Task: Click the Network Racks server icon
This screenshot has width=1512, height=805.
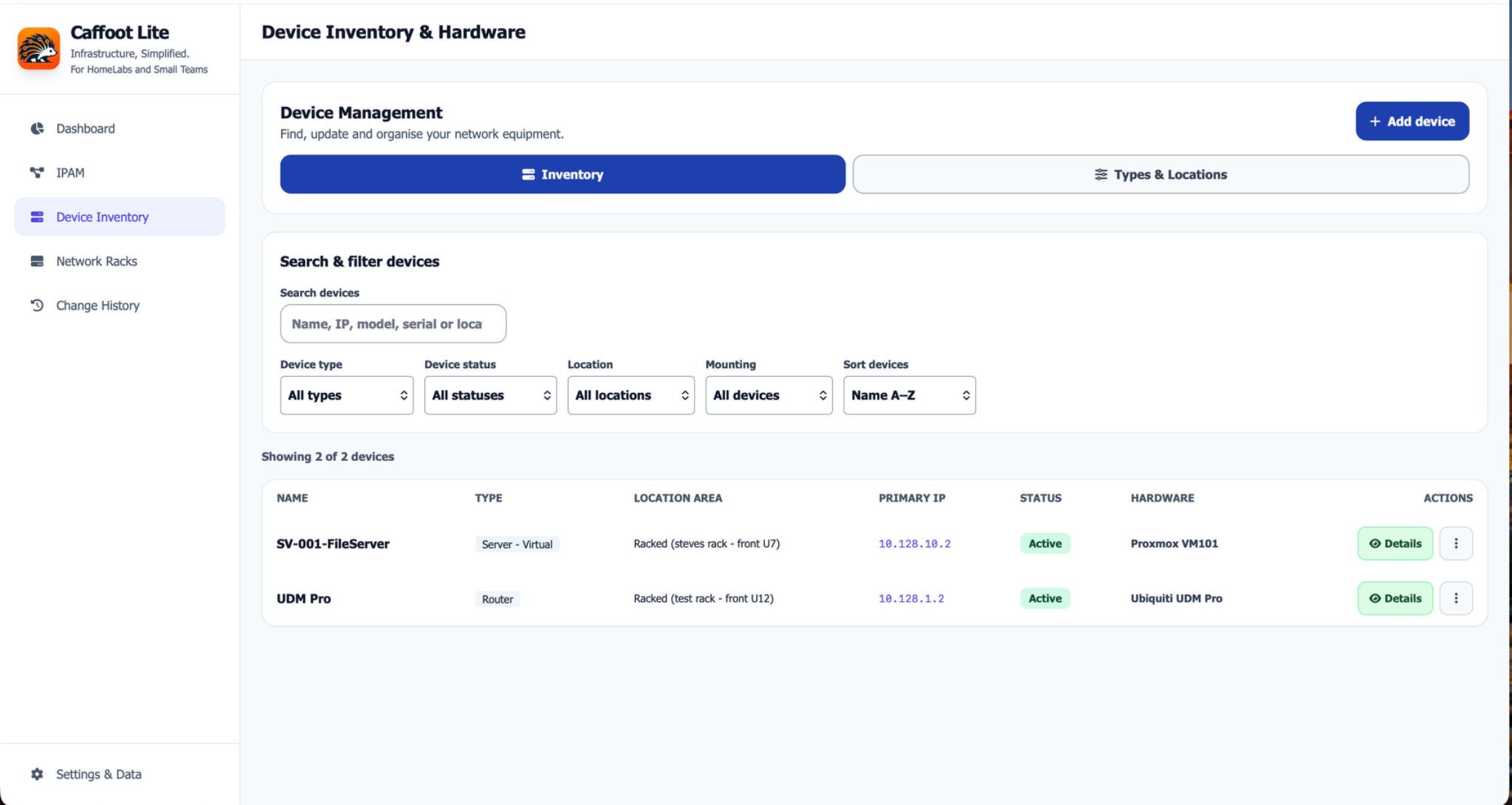Action: (x=37, y=261)
